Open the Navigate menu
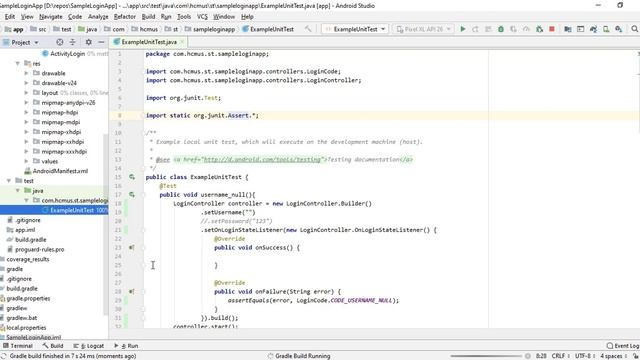The height and width of the screenshot is (360, 640). [x=51, y=17]
